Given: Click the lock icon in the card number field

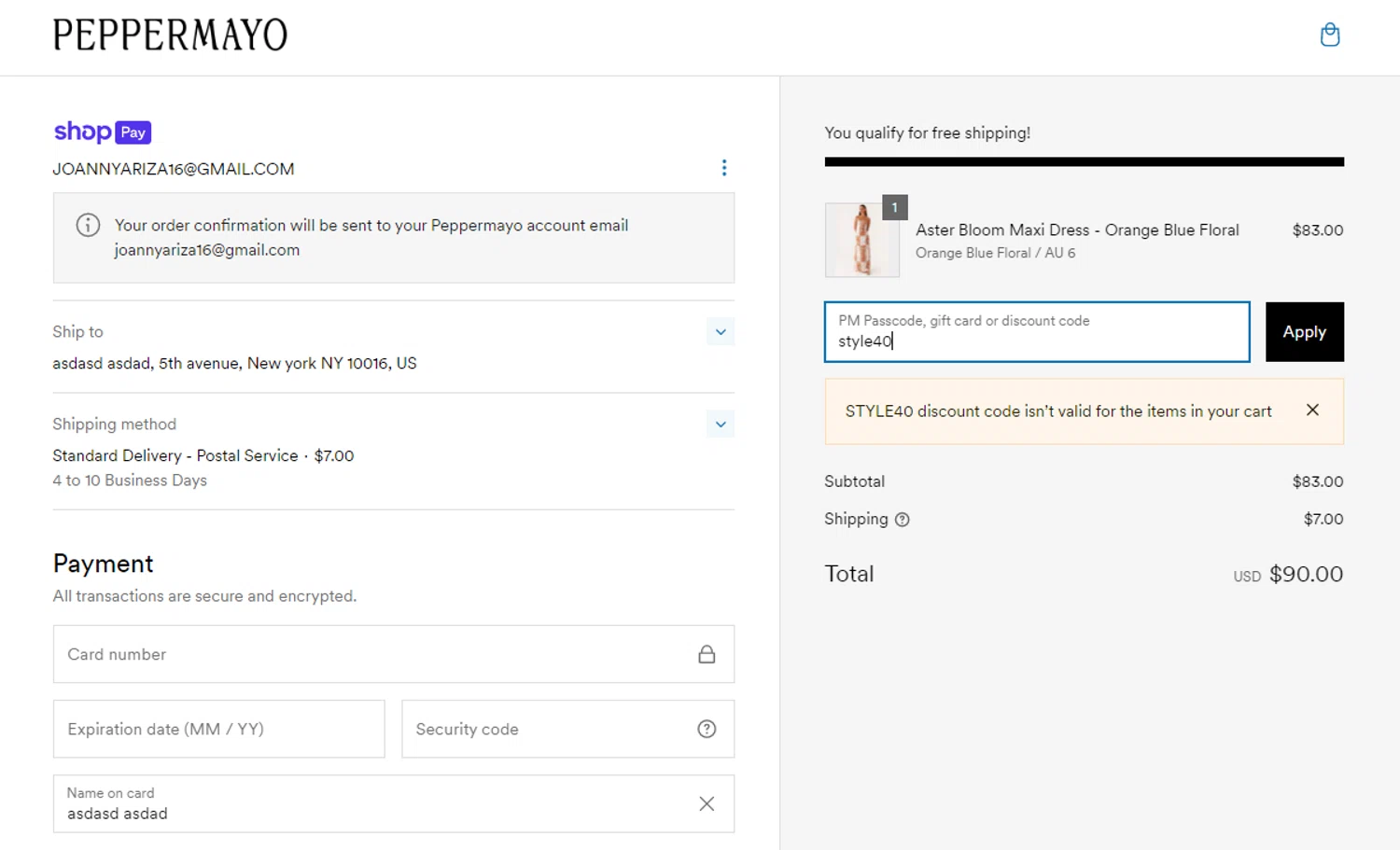Looking at the screenshot, I should tap(707, 654).
